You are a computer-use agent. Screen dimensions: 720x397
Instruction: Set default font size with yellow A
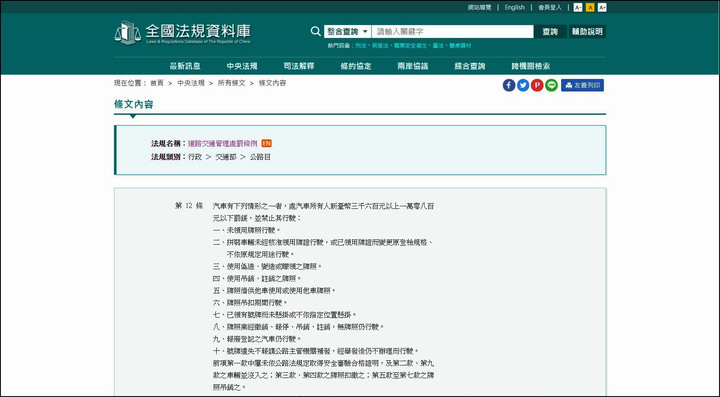tap(590, 7)
